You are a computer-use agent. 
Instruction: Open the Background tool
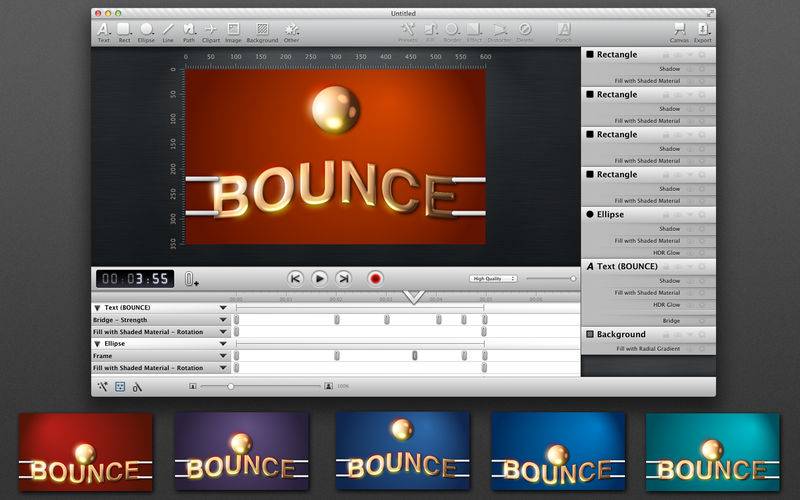262,30
